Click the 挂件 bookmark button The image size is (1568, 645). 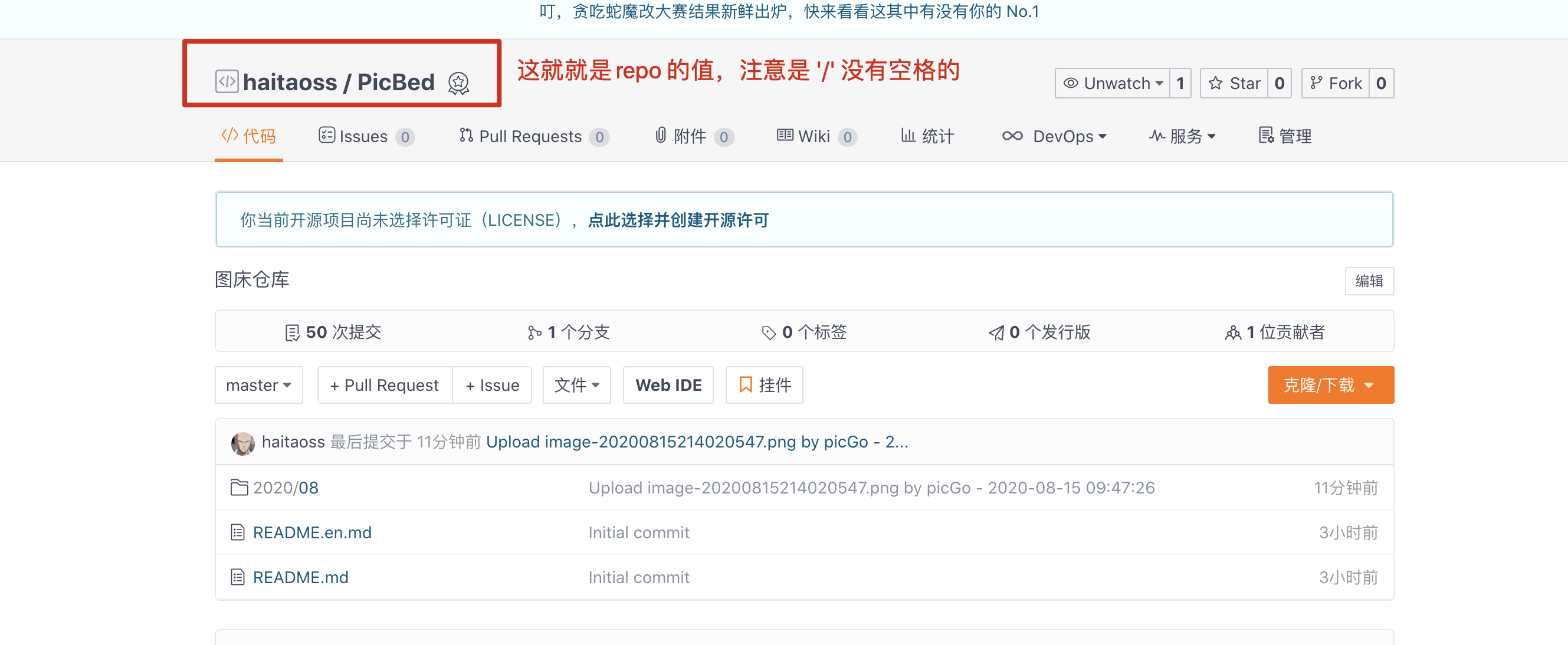[x=764, y=384]
